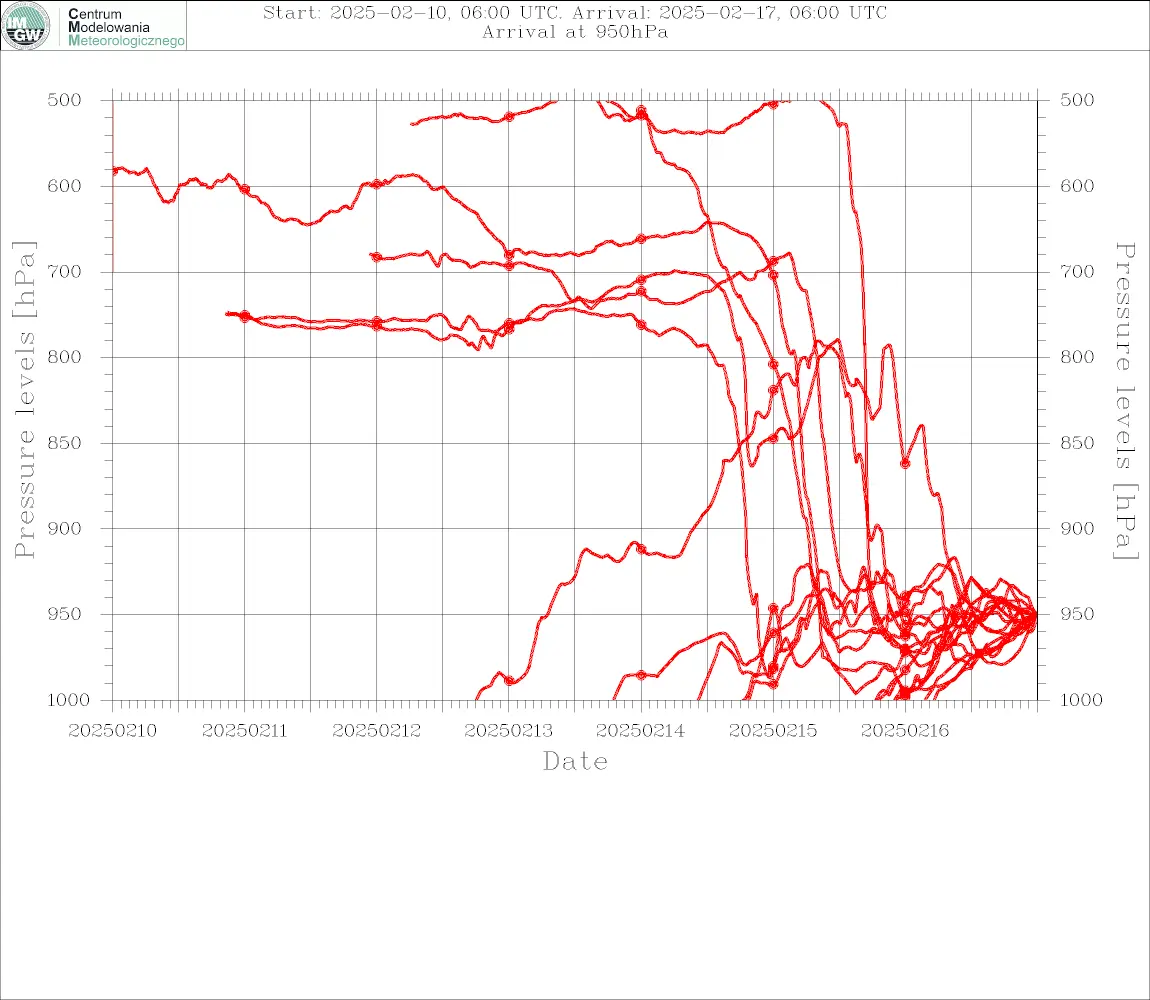Click the left 'Pressure levels [hPa]' axis title
Screen dimensions: 1150x1000
point(24,400)
